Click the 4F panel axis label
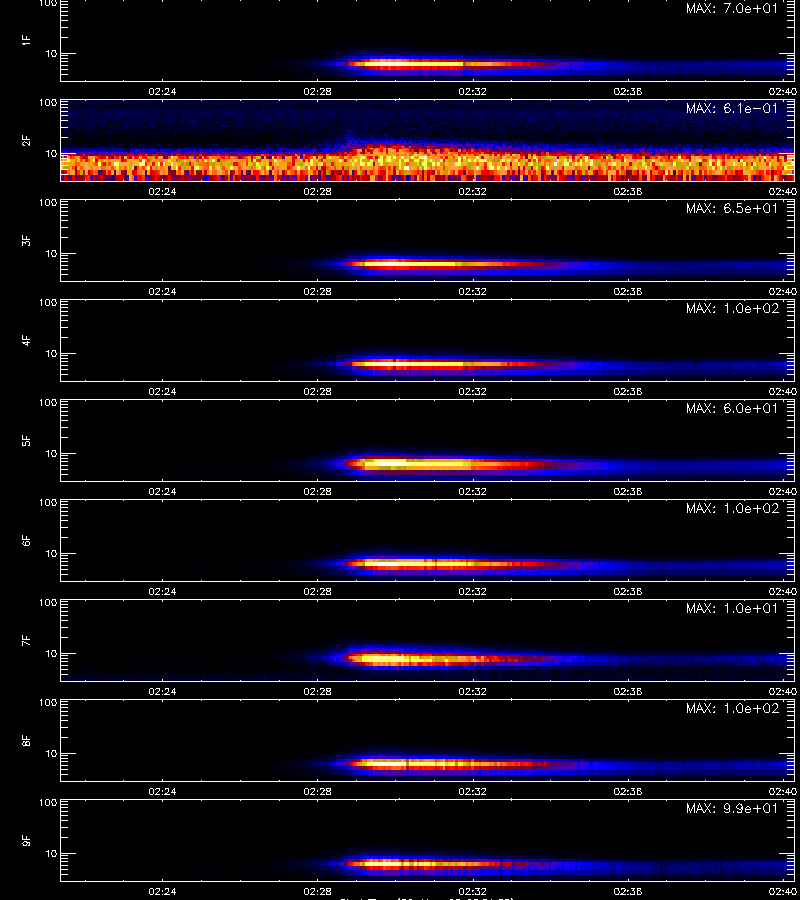Screen dimensions: 800x900 25,340
